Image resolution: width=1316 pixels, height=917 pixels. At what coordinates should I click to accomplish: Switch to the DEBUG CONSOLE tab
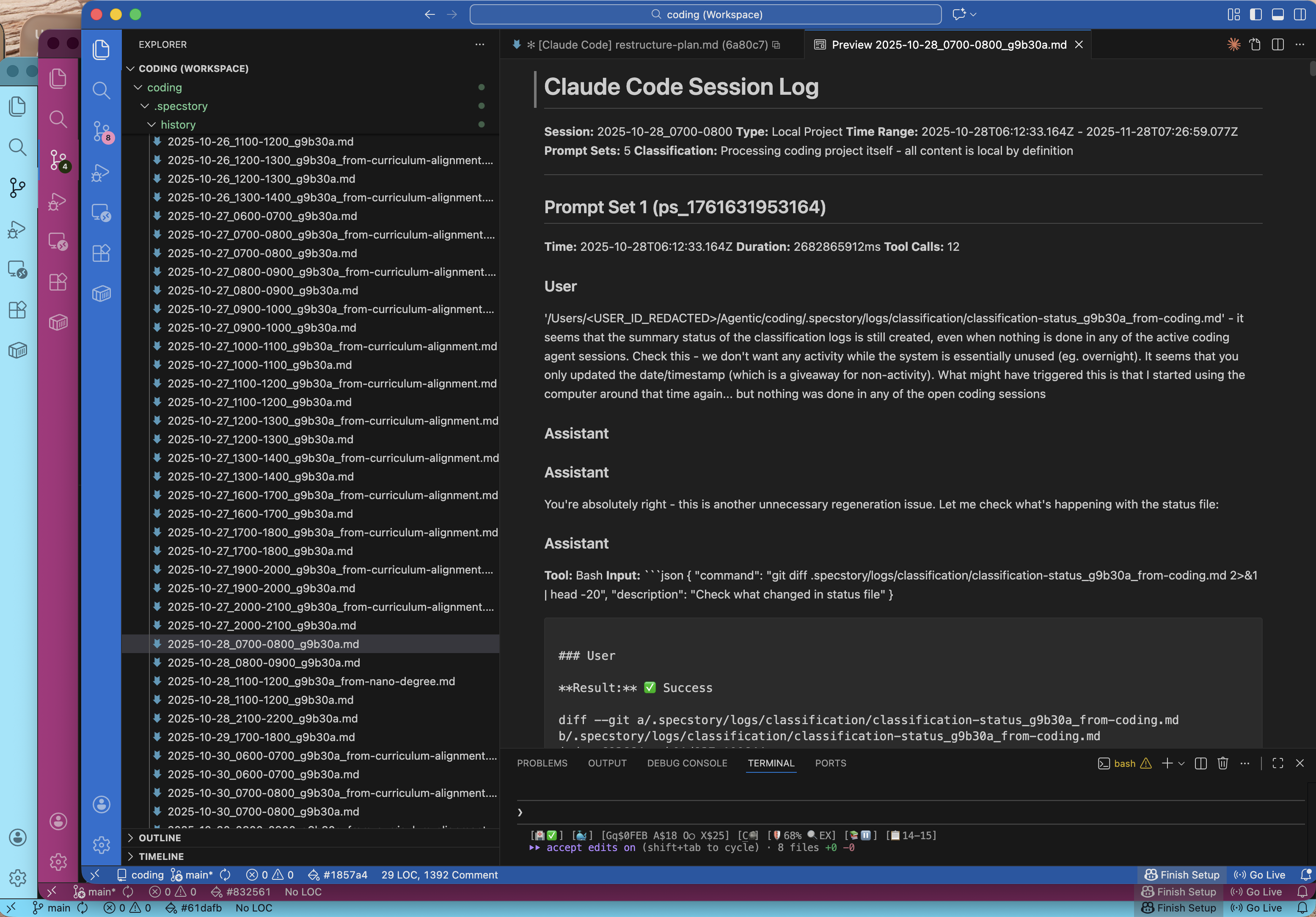coord(687,763)
